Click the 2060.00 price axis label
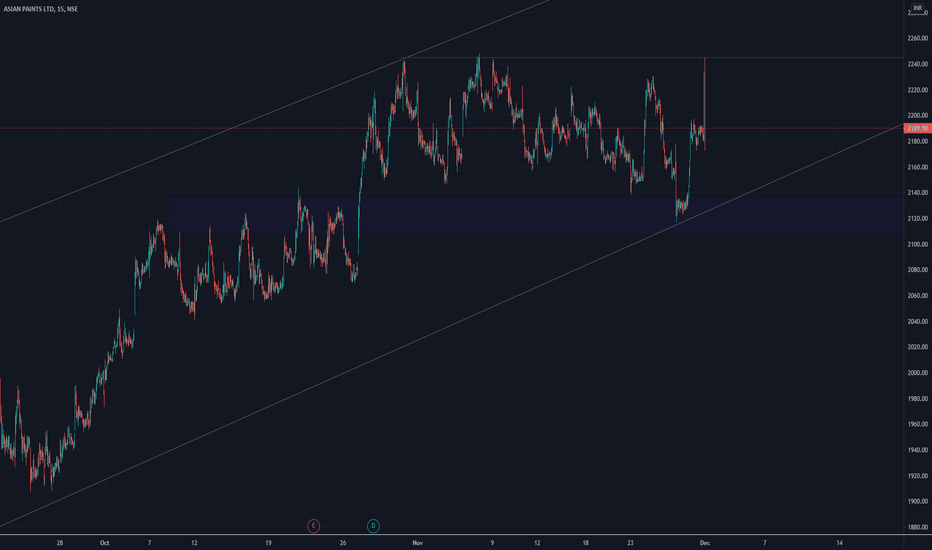 tap(918, 296)
